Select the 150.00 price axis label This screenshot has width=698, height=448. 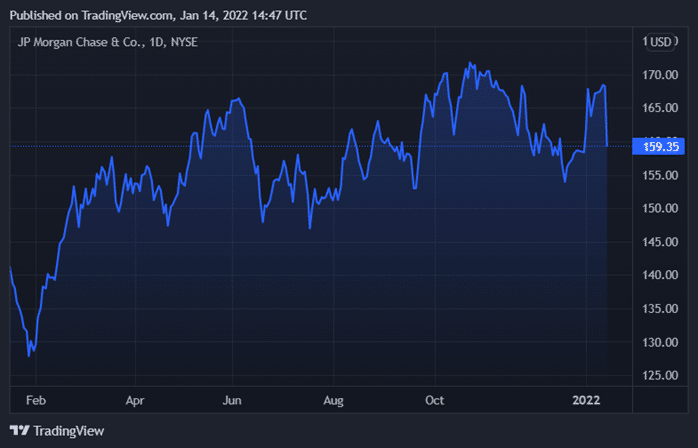[660, 208]
